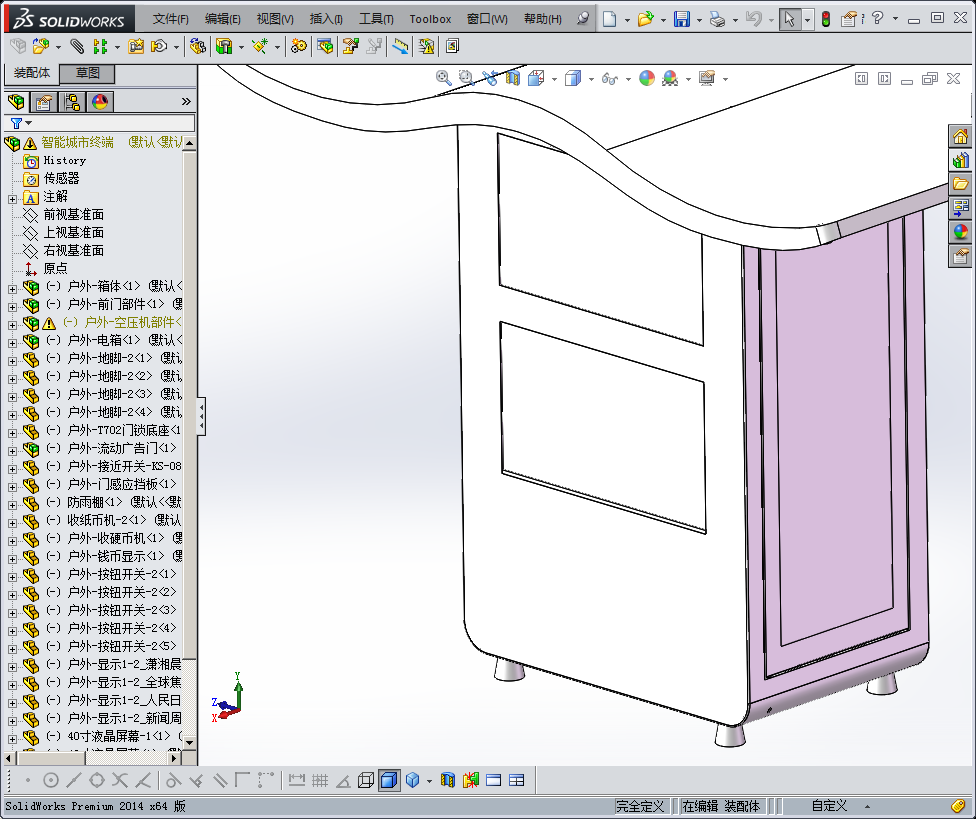Open the 编辑(E) menu
The height and width of the screenshot is (819, 976).
(223, 19)
